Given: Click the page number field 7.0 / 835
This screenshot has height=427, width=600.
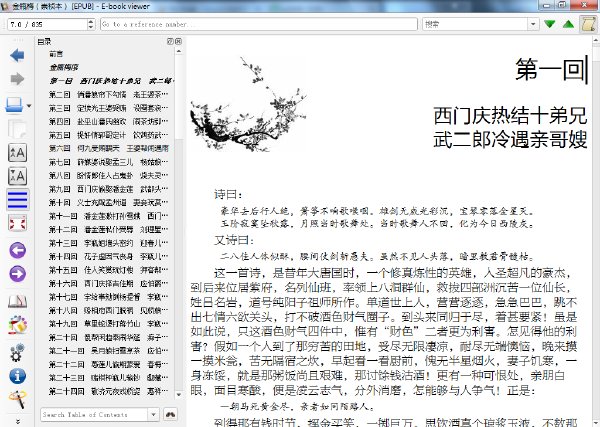Looking at the screenshot, I should pos(47,24).
